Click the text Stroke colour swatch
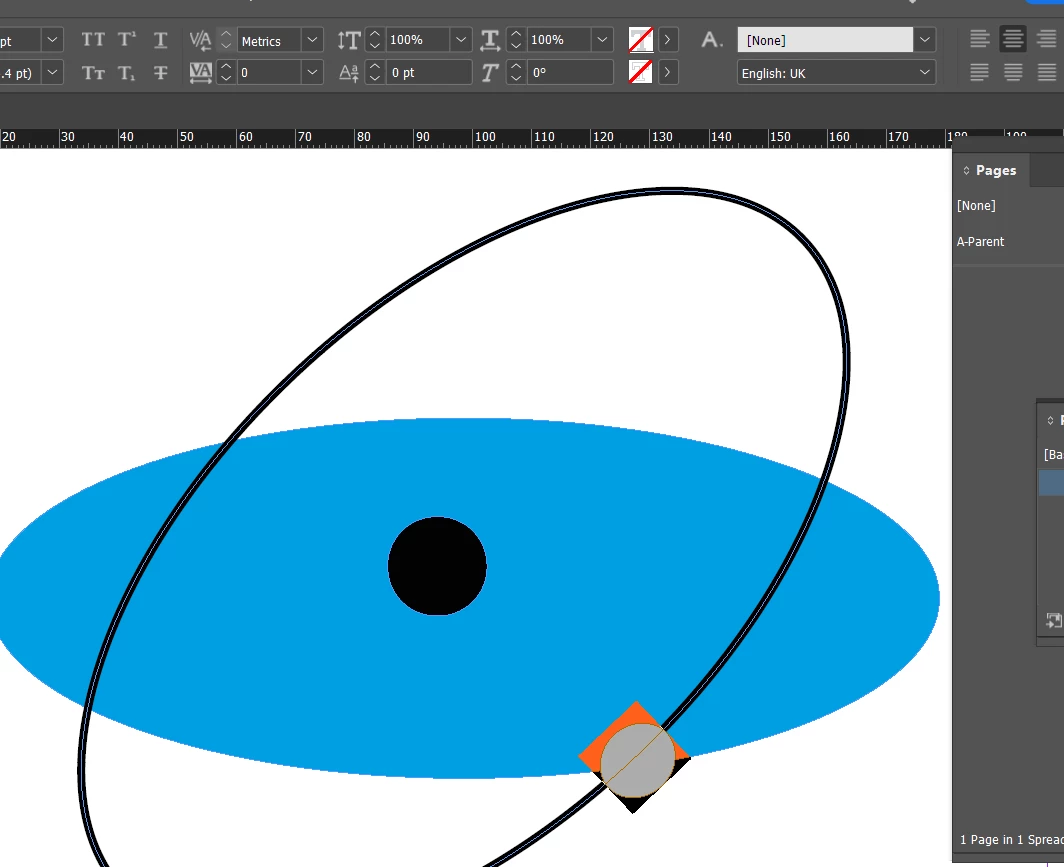This screenshot has height=867, width=1064. (641, 72)
